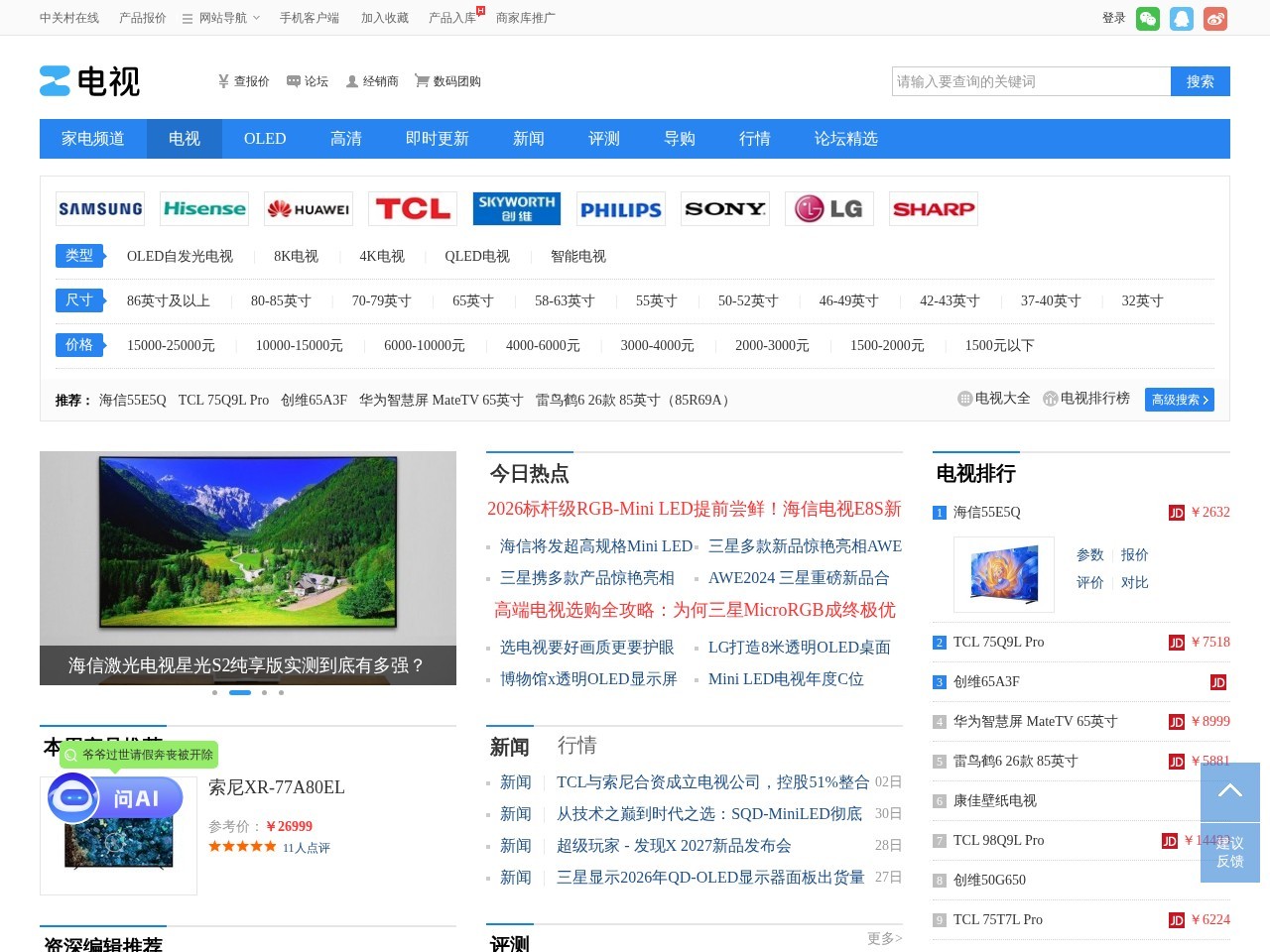
Task: Open 更多> link in 评测 section
Action: pos(884,938)
